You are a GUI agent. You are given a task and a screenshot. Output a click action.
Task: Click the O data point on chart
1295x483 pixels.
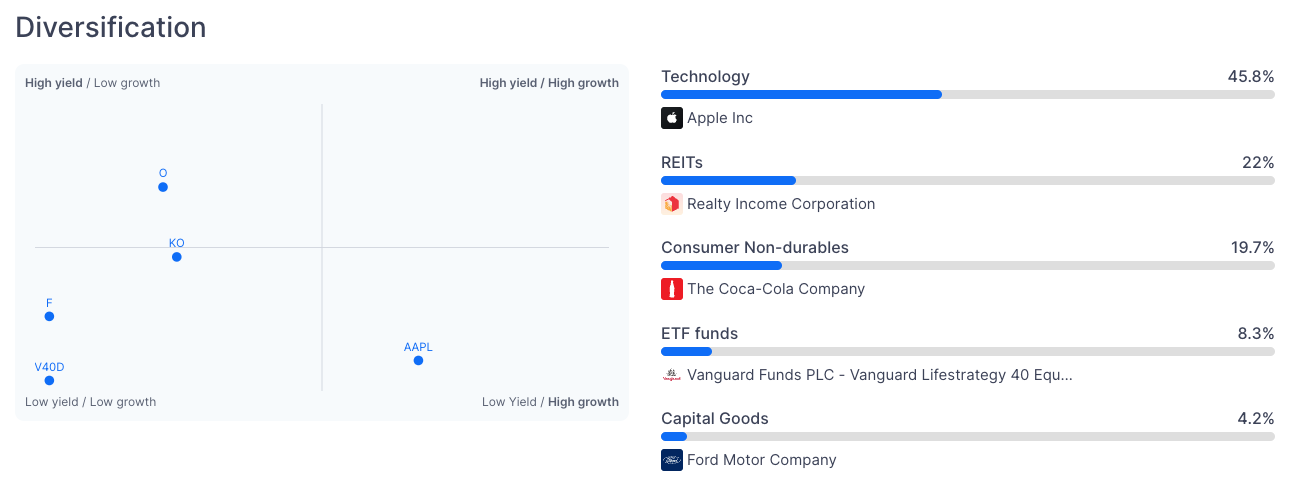(163, 187)
